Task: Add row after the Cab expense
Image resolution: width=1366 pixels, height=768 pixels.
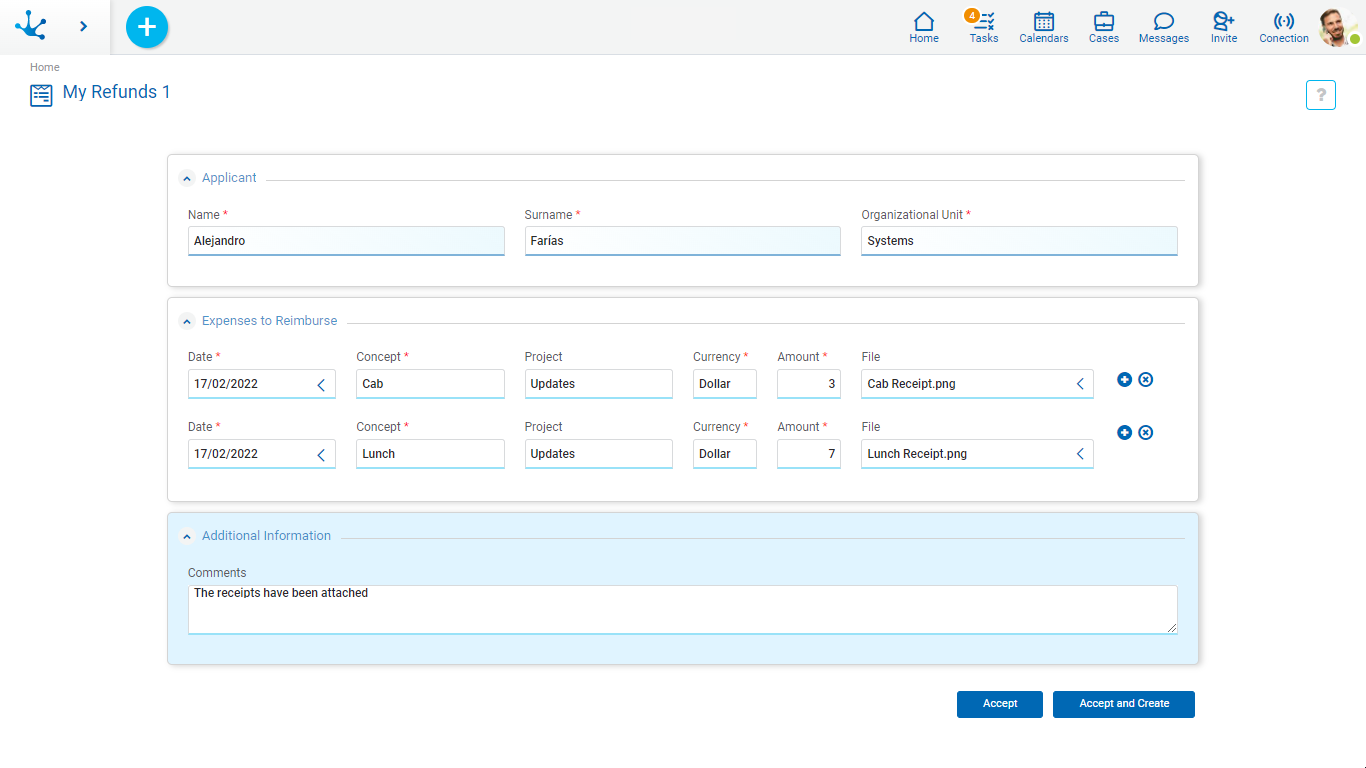Action: 1124,380
